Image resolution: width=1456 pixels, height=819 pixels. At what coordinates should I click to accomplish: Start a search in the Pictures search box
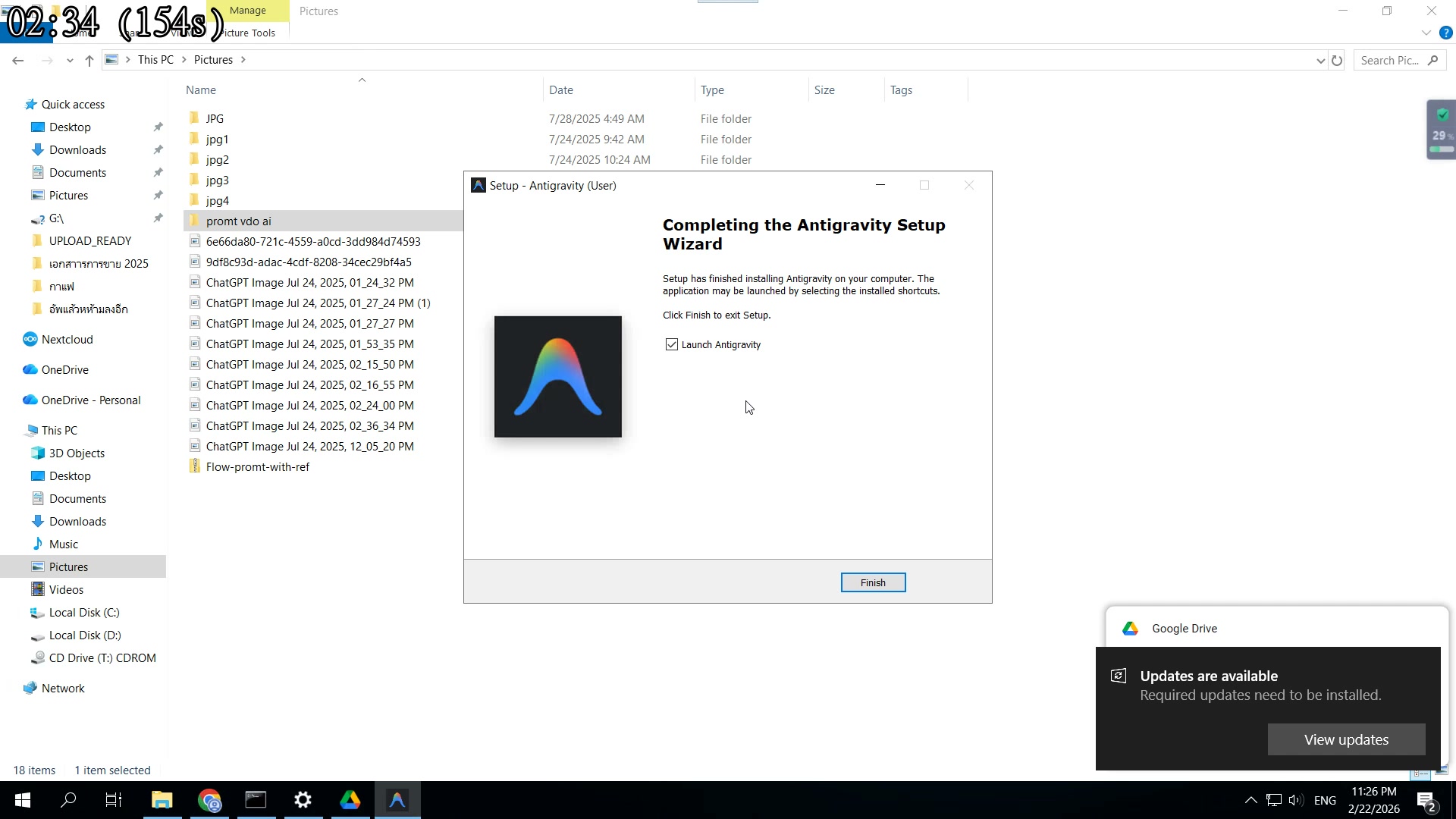coord(1394,60)
